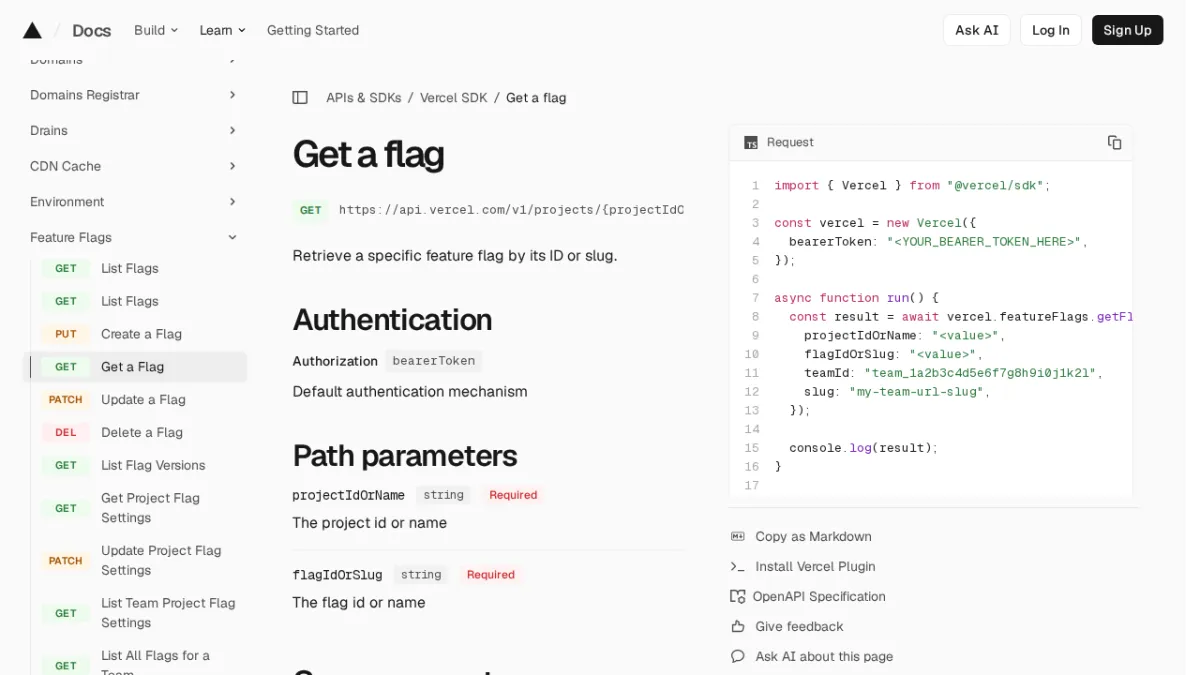
Task: Click the bearerToken authorization badge
Action: tap(433, 361)
